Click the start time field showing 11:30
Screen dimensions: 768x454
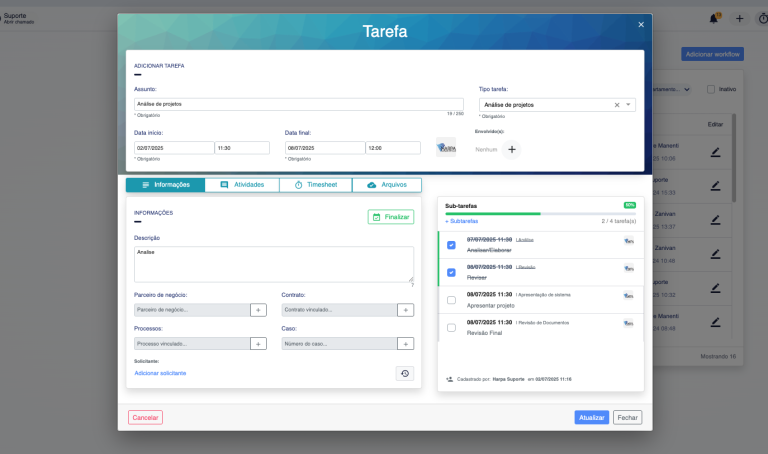(242, 148)
